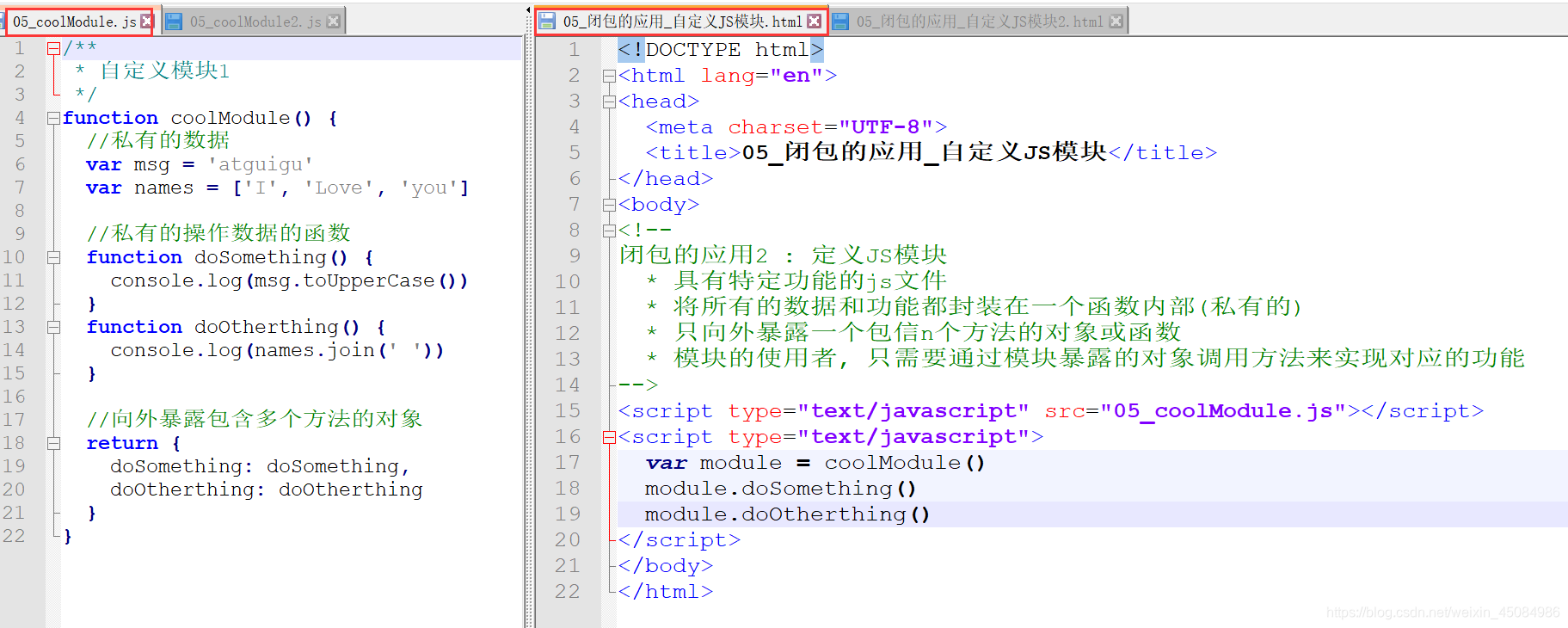Open the 05_闭包的应用_自定义JS模块.html tab
Image resolution: width=1568 pixels, height=628 pixels.
682,22
